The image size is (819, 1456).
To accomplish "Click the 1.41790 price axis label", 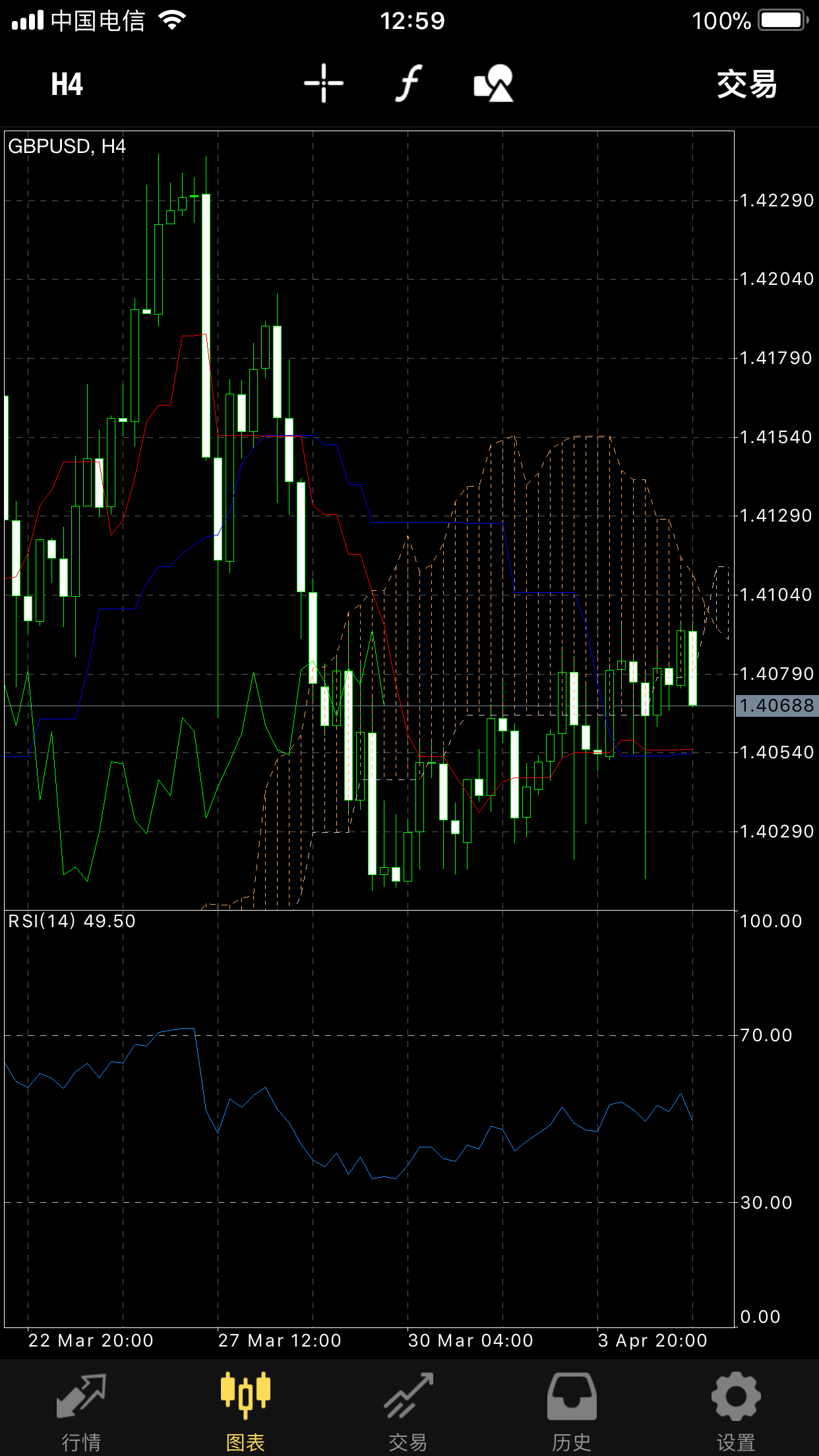I will tap(777, 358).
